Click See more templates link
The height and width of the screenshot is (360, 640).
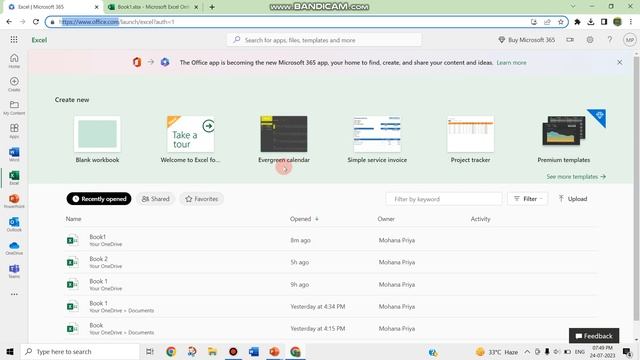[576, 176]
